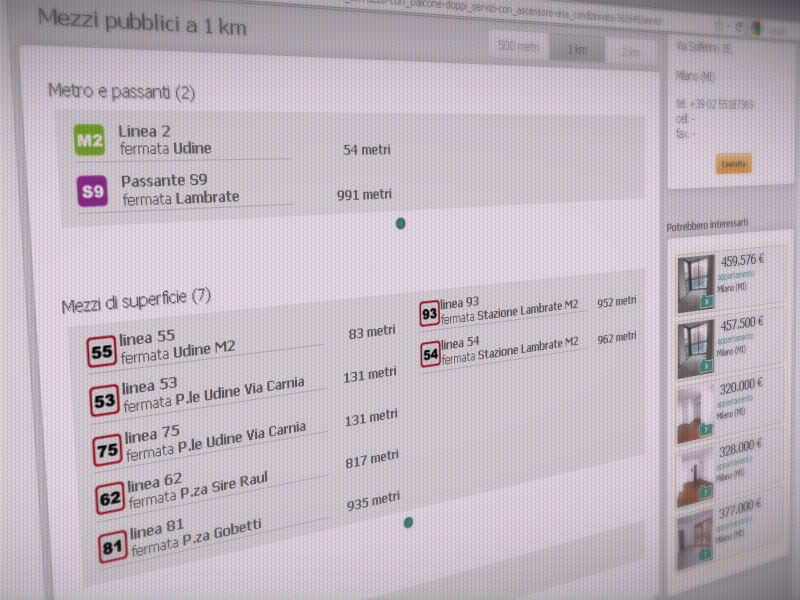Screen dimensions: 800x600
Task: Click the fermata Lambrate text
Action: pos(181,198)
